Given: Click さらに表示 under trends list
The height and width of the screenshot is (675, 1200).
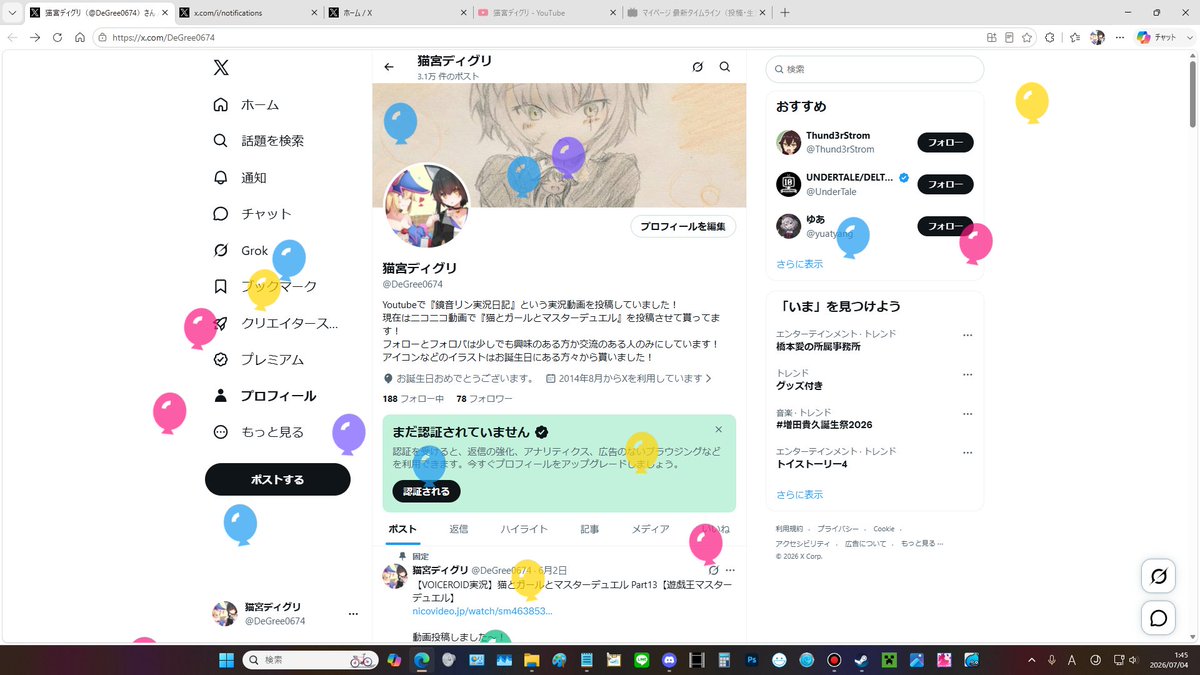Looking at the screenshot, I should [x=800, y=494].
